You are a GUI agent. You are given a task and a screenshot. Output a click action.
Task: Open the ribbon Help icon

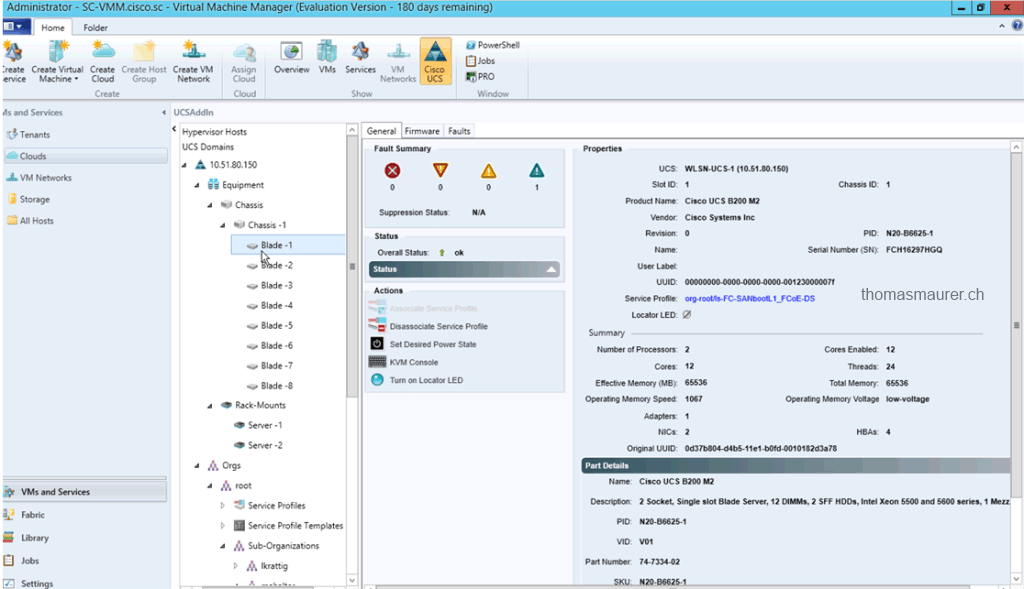click(x=1017, y=25)
